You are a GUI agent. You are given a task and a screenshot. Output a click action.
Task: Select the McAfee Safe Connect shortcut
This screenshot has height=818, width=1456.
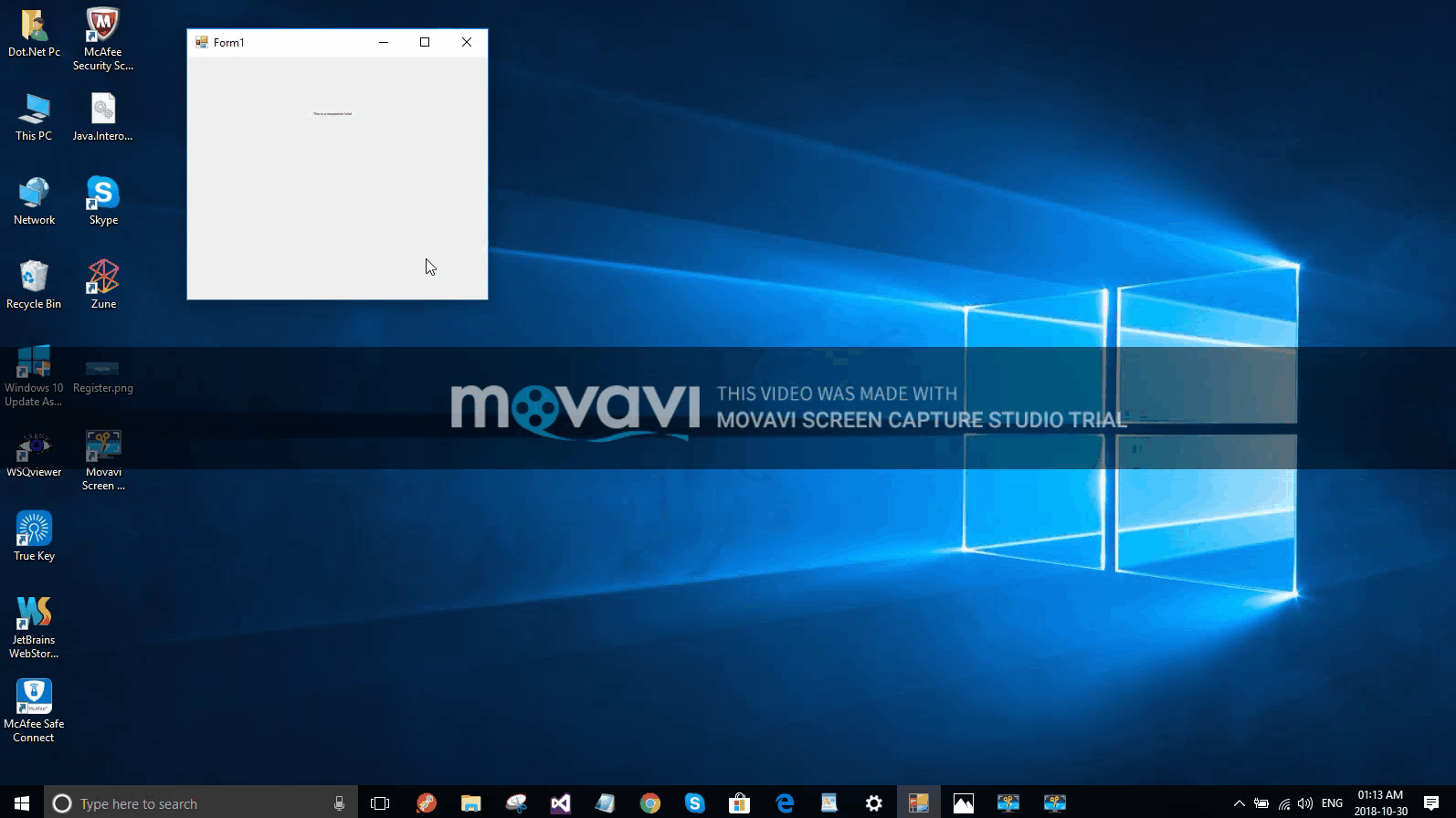(x=34, y=711)
